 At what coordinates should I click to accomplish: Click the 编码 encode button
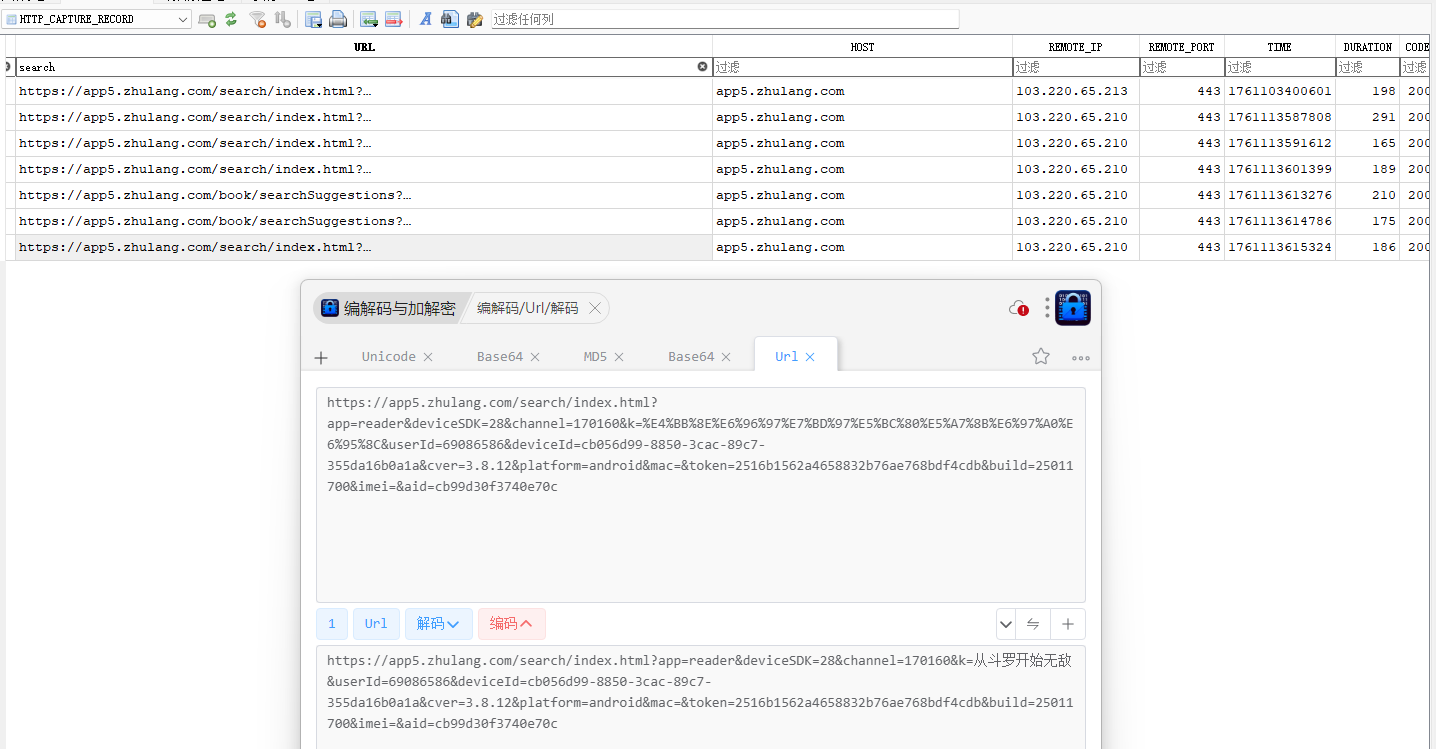512,624
